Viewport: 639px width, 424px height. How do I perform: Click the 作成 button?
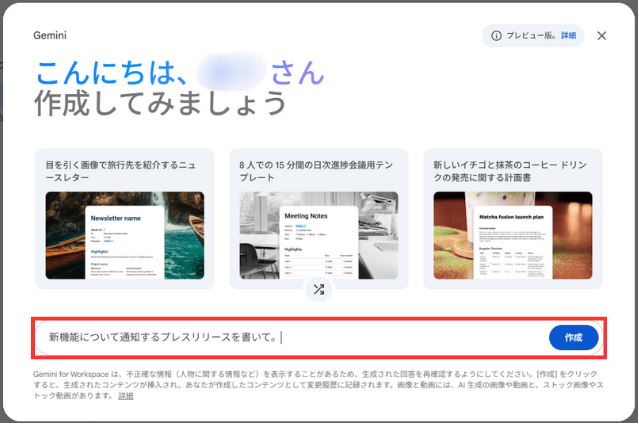click(x=573, y=338)
